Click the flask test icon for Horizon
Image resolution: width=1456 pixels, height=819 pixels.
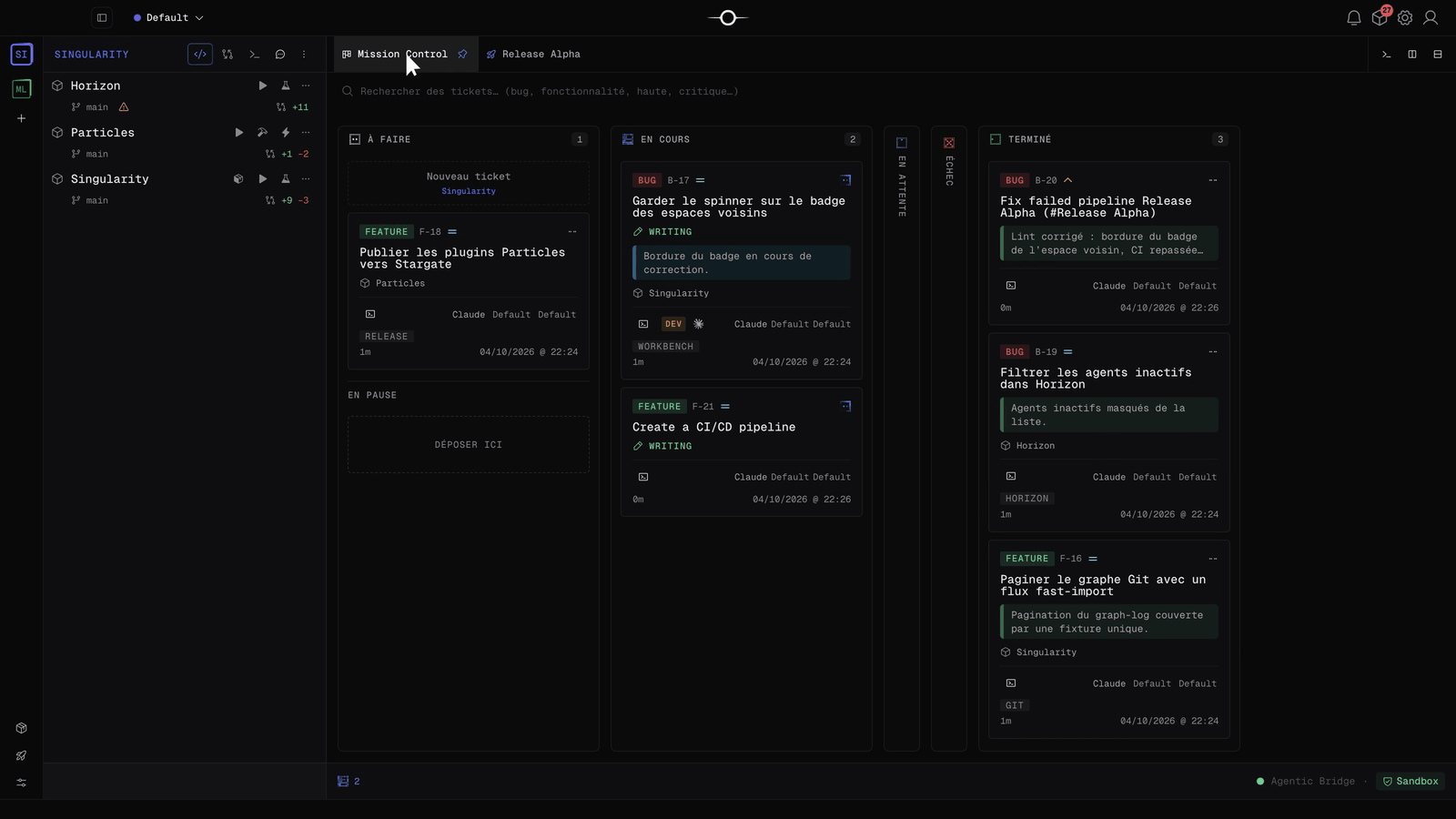pyautogui.click(x=285, y=86)
